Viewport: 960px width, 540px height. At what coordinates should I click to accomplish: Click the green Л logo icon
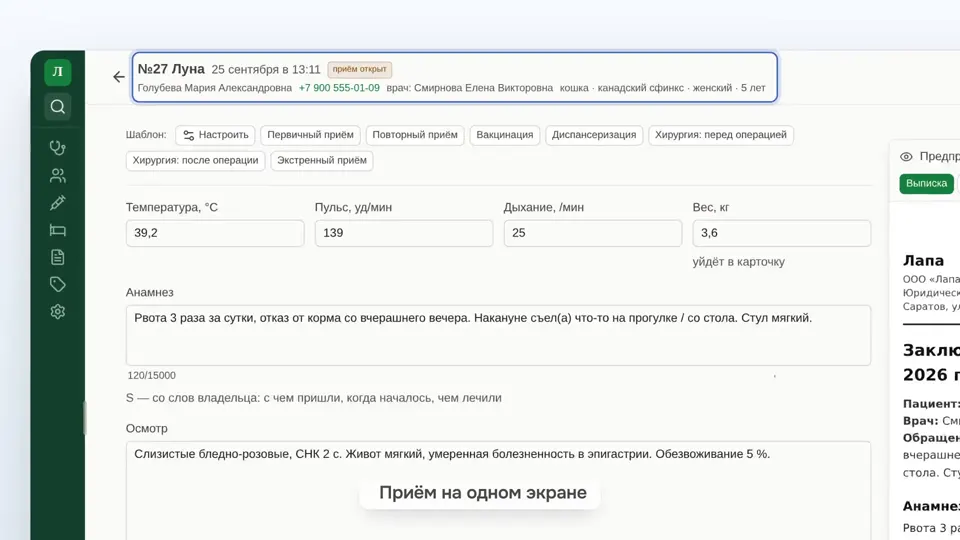coord(58,72)
